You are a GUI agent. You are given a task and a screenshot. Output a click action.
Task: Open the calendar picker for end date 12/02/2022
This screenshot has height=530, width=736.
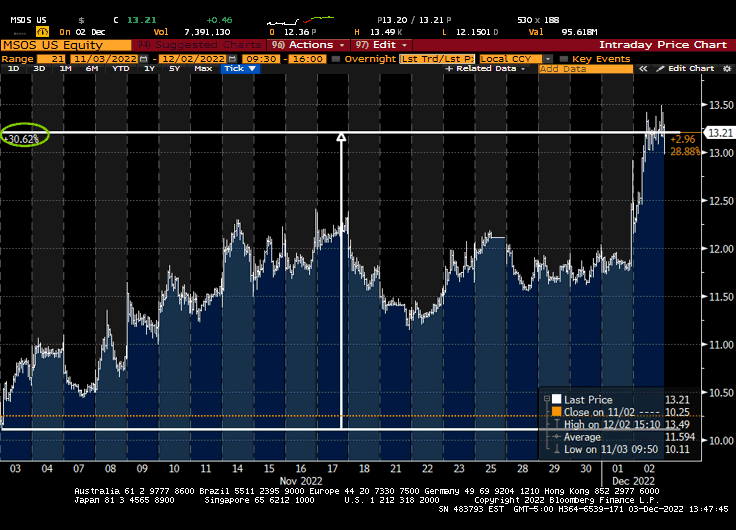tap(232, 59)
